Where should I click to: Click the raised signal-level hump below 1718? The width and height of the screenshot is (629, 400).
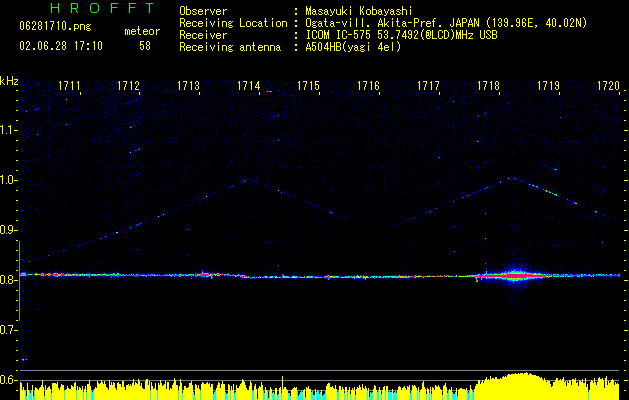517,386
